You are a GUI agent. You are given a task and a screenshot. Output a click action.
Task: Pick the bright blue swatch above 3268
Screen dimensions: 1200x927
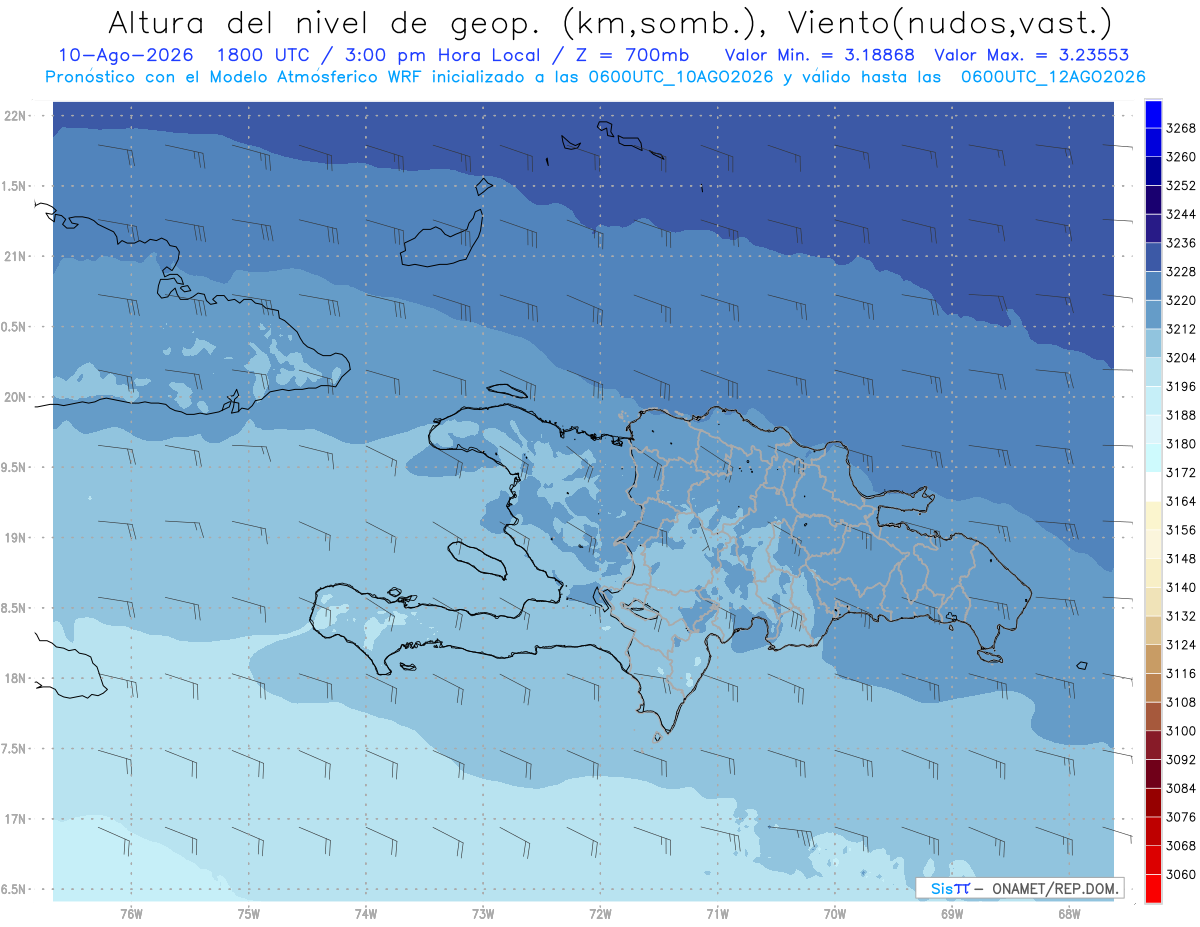coord(1153,114)
